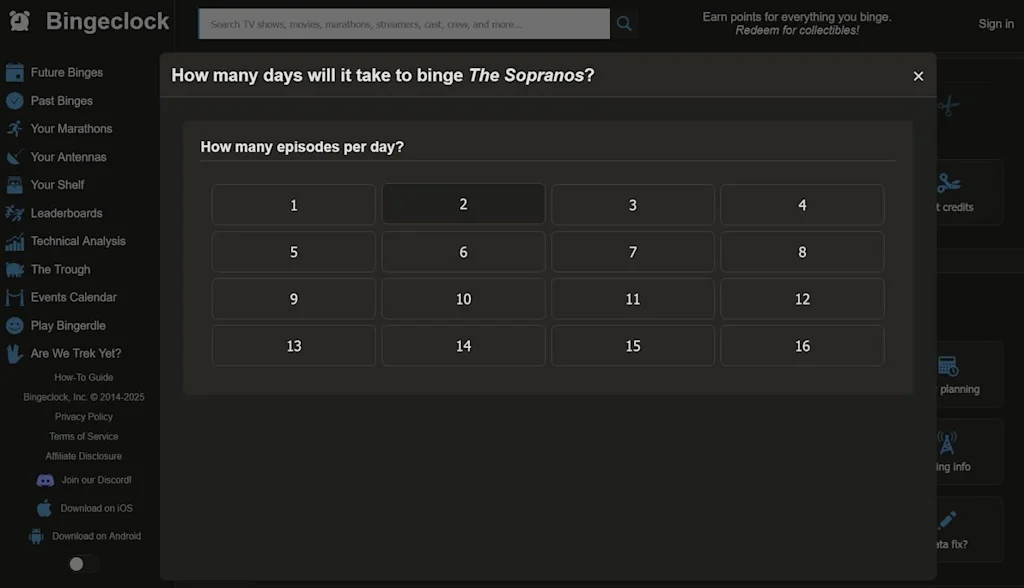
Task: Click the Past Binges checkmark icon
Action: pyautogui.click(x=14, y=101)
